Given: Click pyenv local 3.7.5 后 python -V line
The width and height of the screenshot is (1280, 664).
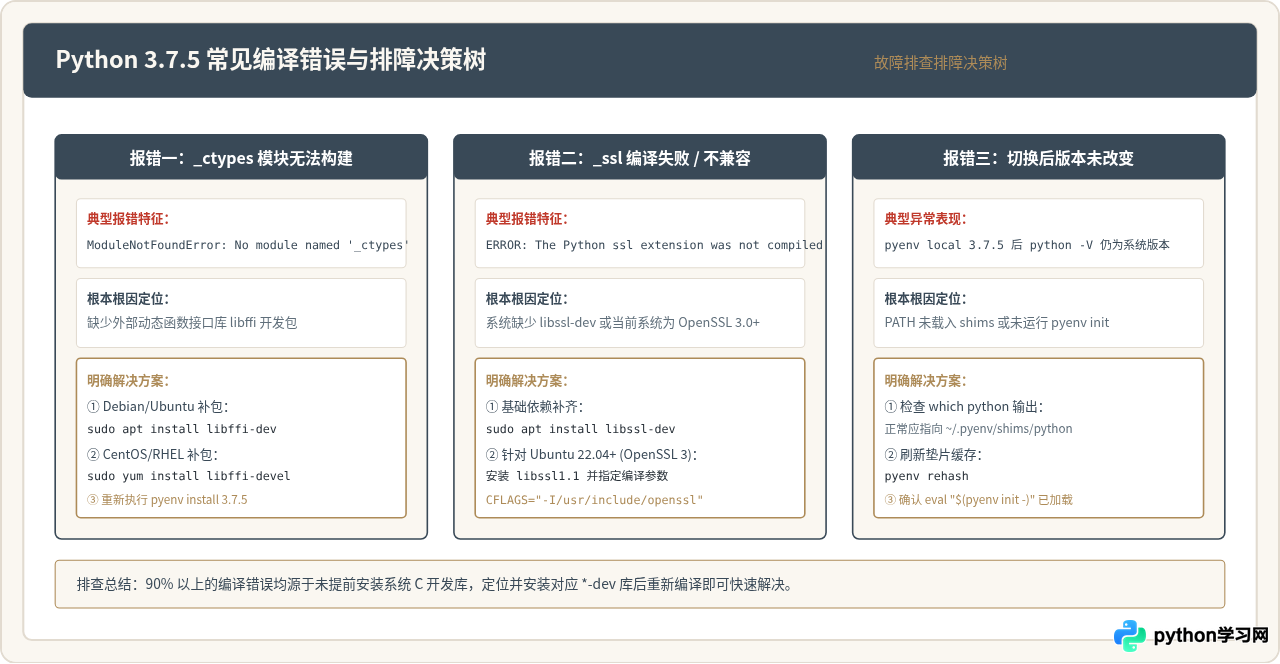Looking at the screenshot, I should tap(1027, 245).
